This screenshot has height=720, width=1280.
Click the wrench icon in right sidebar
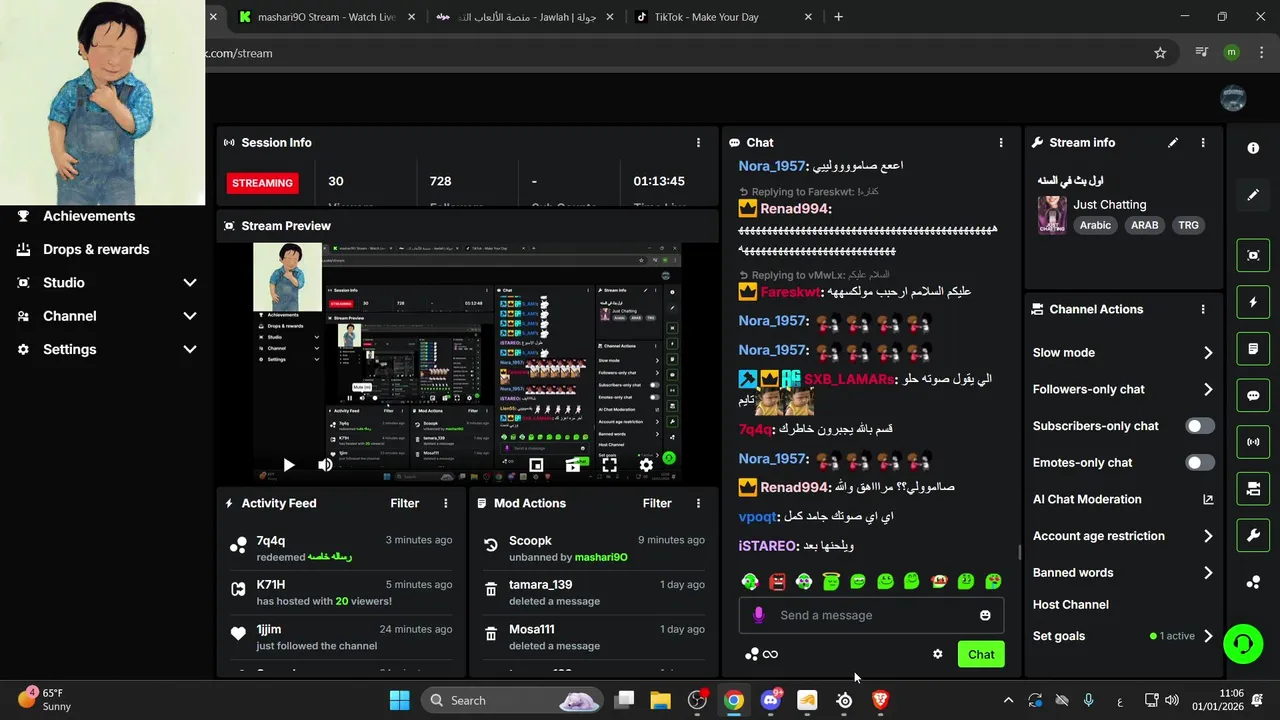pyautogui.click(x=1253, y=535)
